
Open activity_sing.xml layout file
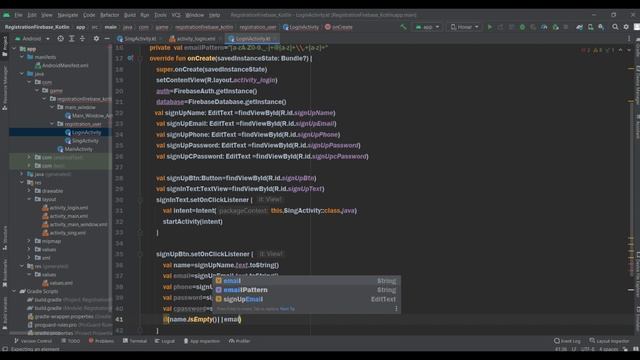(64, 233)
